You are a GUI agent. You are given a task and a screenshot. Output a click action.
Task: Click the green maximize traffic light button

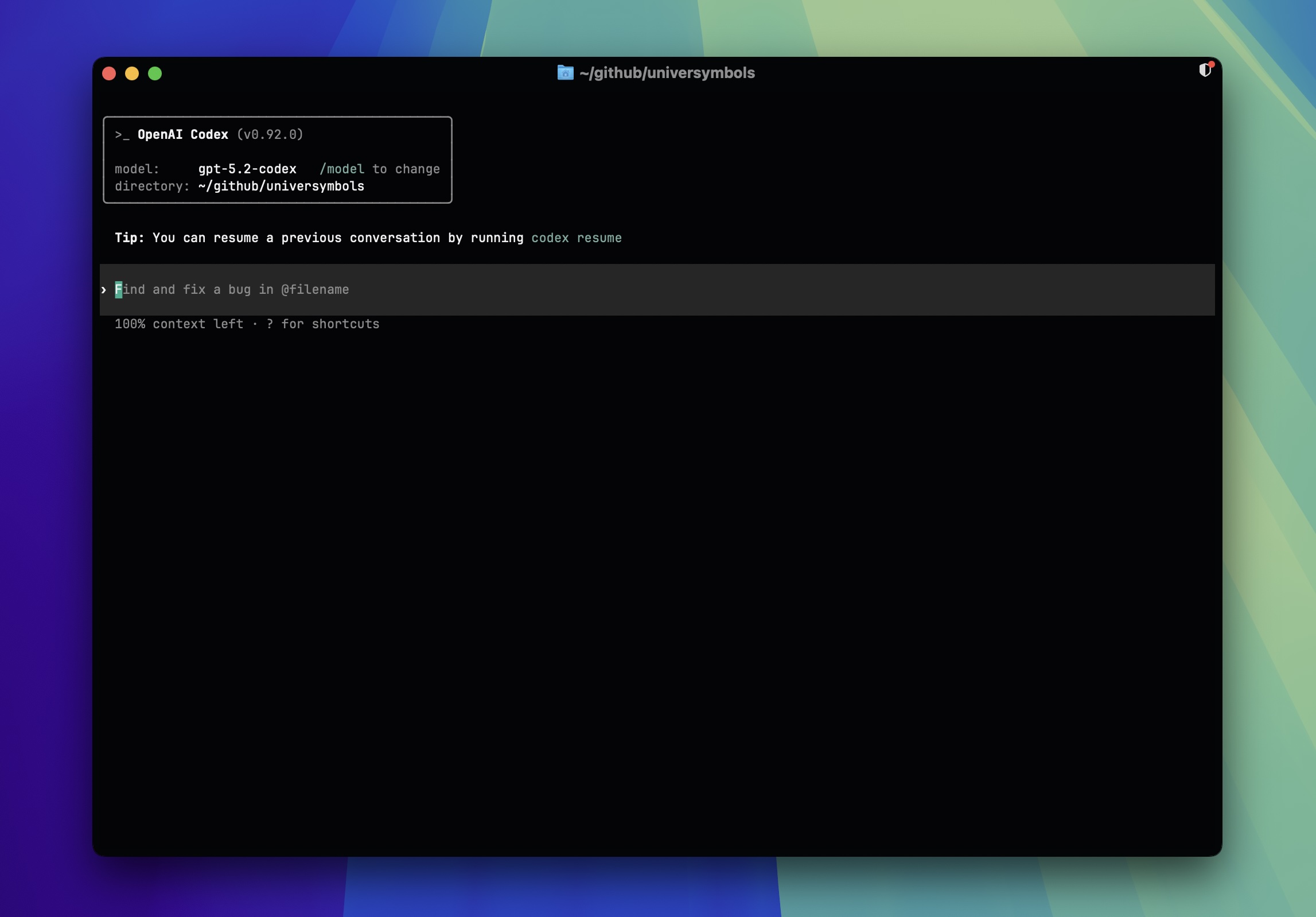(155, 73)
